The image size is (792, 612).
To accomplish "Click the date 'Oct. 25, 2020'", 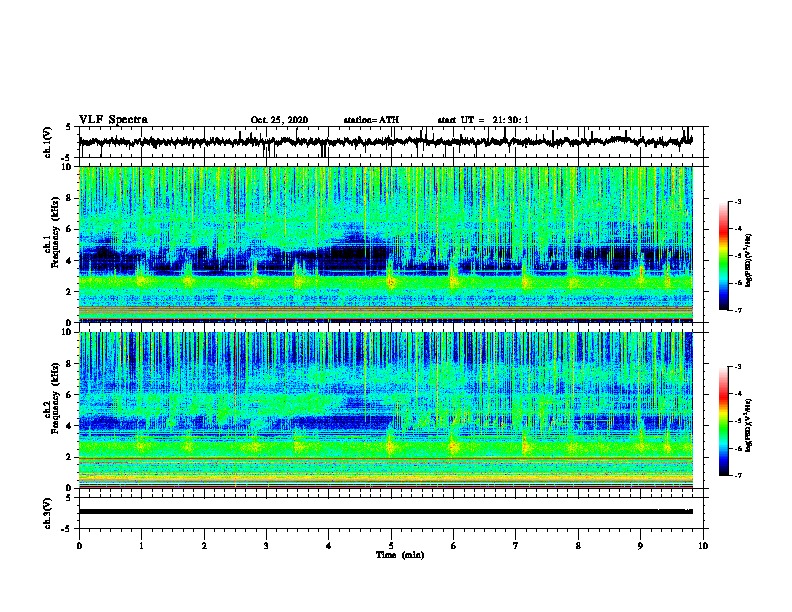I will tap(279, 120).
